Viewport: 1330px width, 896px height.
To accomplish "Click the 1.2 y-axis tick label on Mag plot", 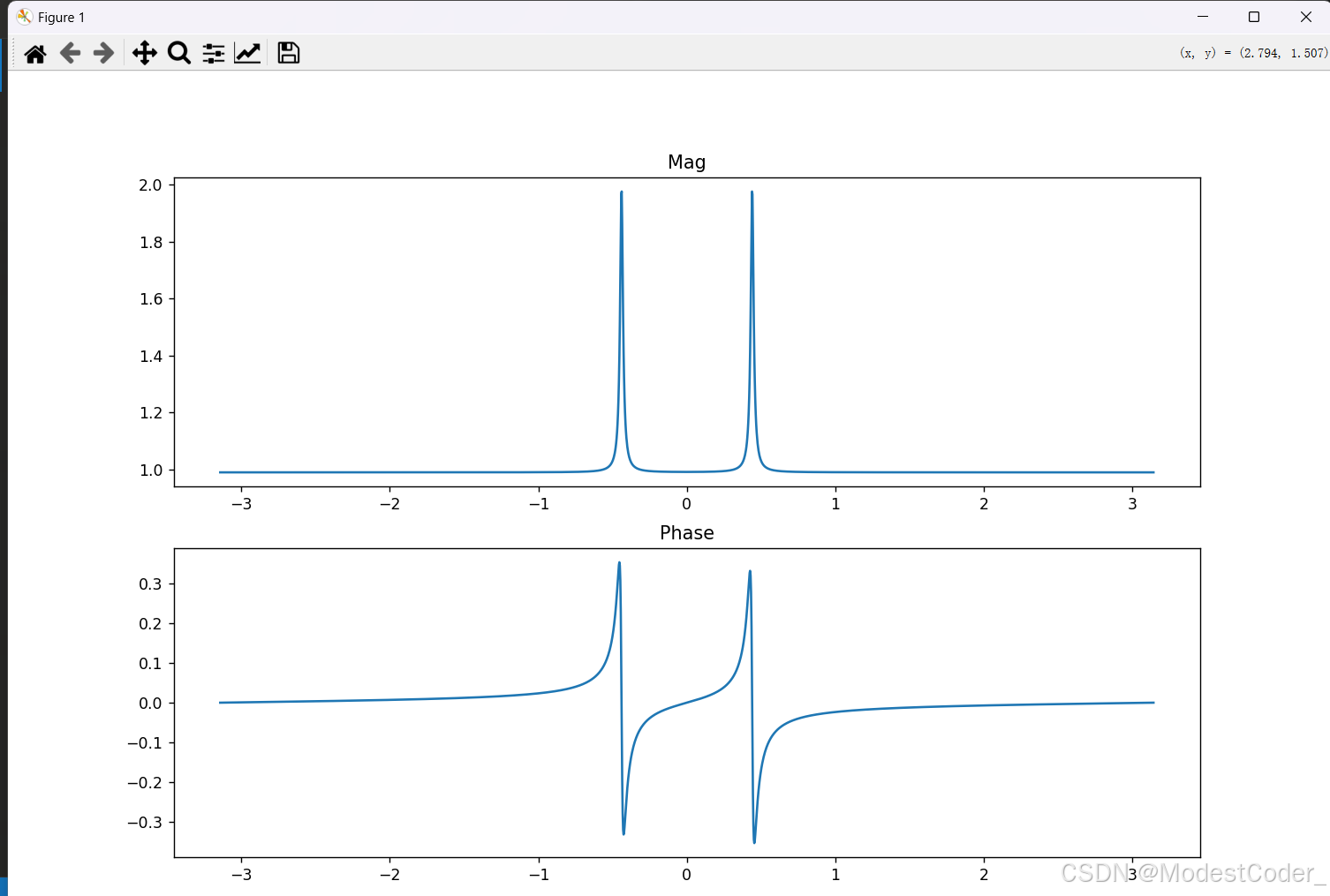I will (x=151, y=412).
